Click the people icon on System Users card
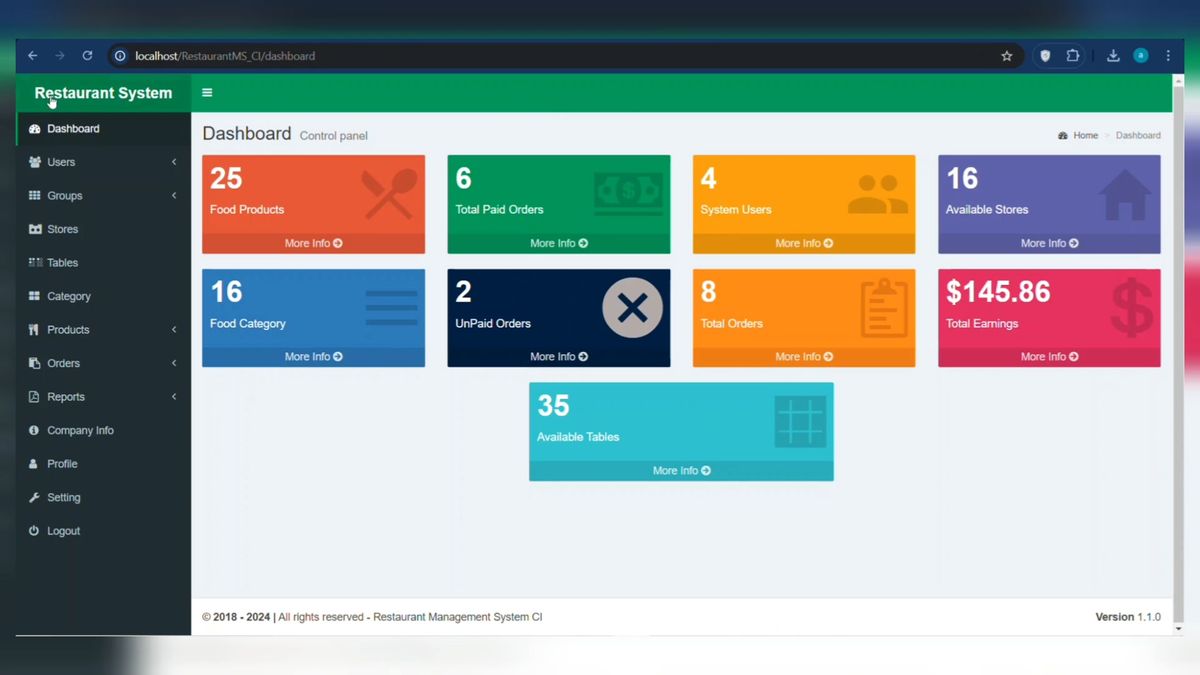The width and height of the screenshot is (1200, 675). (877, 195)
